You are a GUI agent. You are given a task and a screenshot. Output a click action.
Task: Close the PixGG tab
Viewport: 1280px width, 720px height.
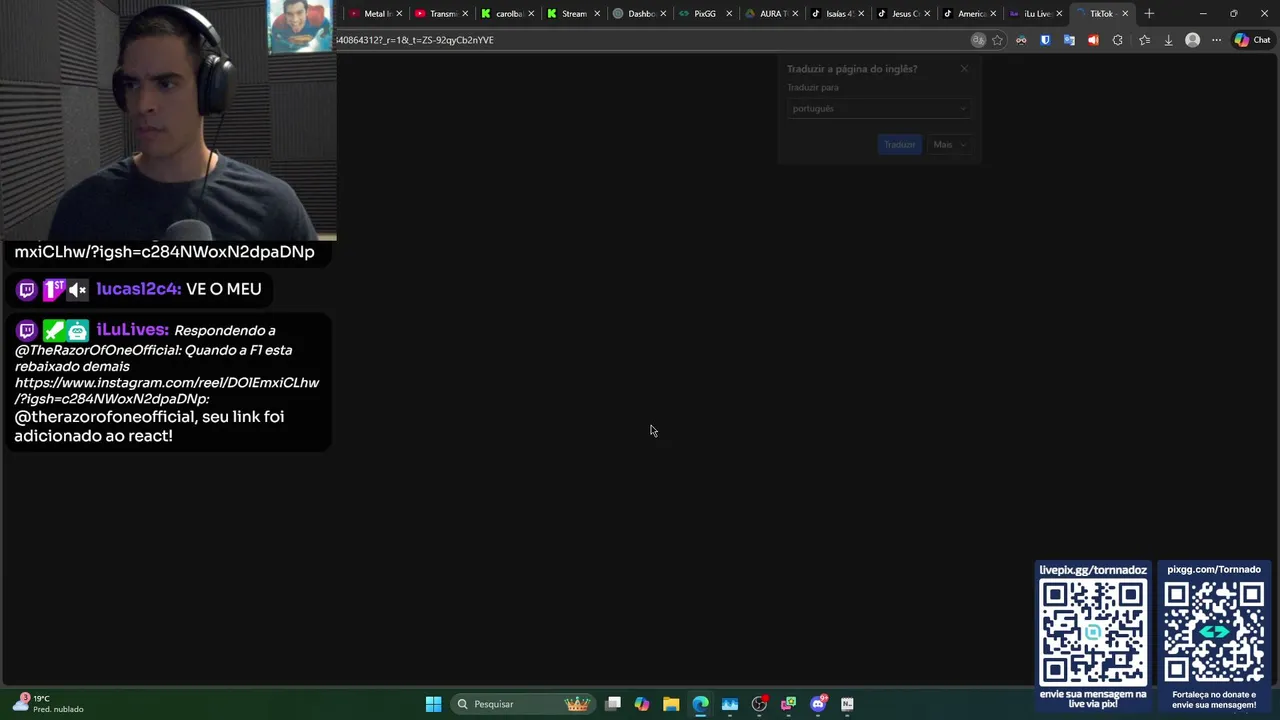pos(729,14)
